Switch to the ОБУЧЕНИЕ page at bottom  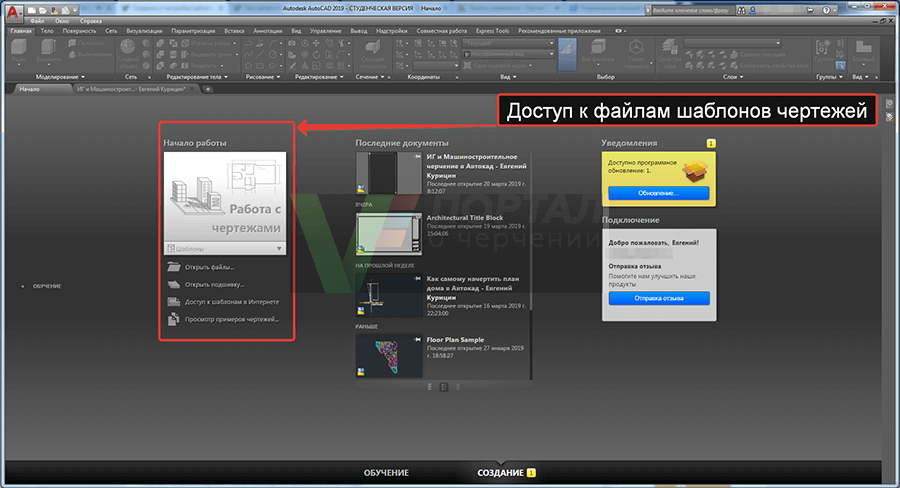pyautogui.click(x=385, y=472)
